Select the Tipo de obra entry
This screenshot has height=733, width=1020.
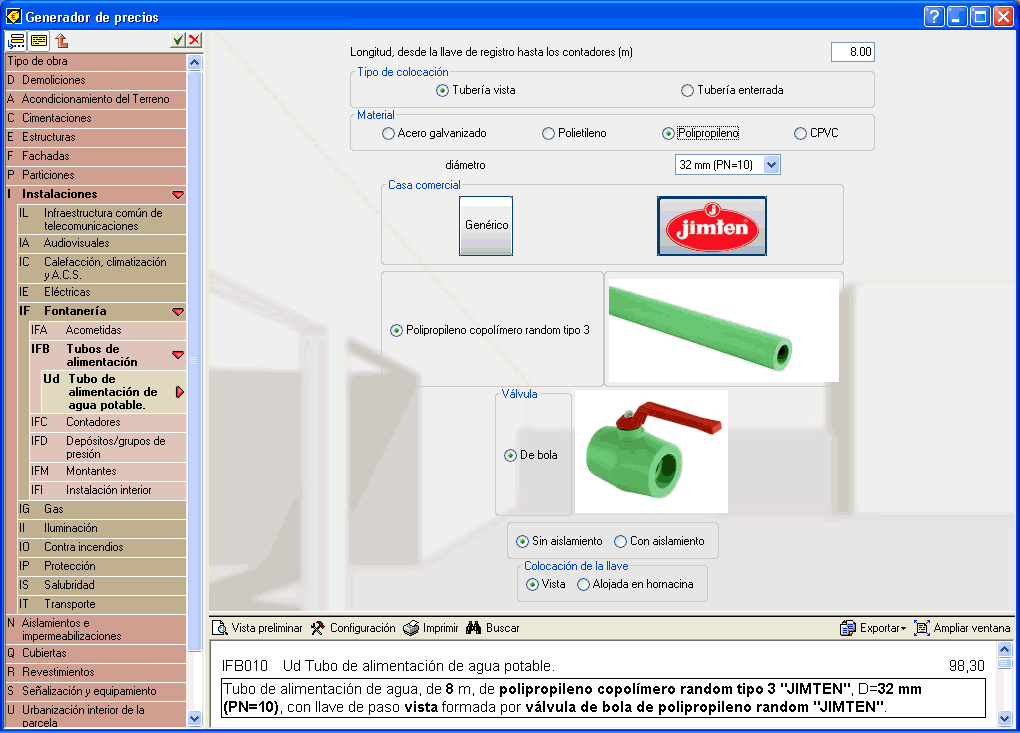point(96,61)
